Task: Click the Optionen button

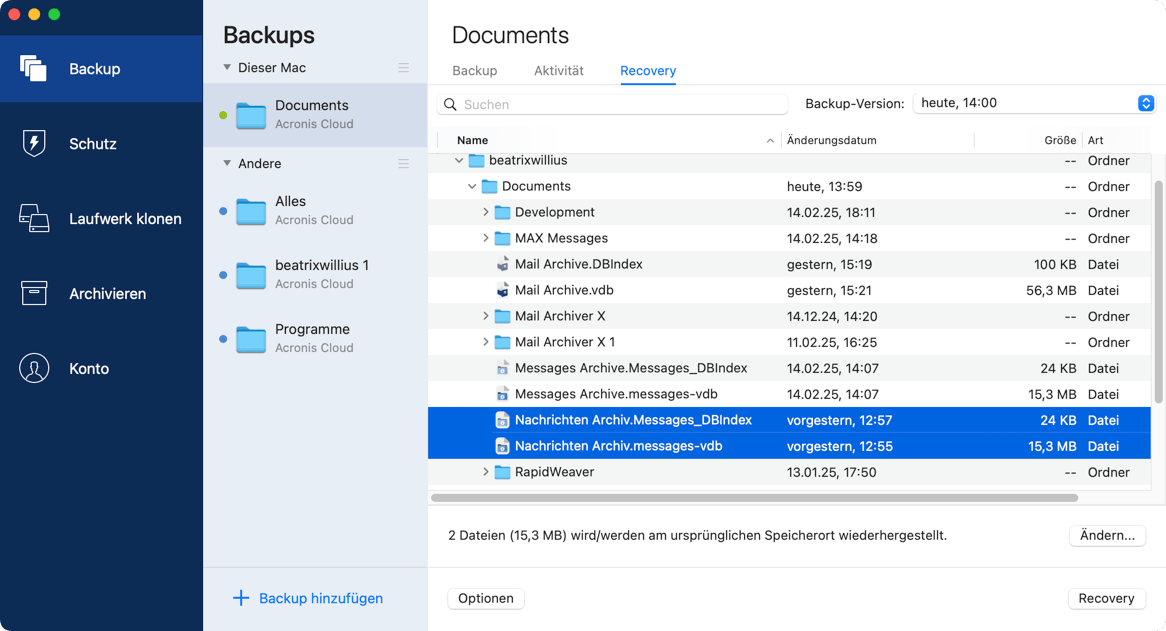Action: 486,598
